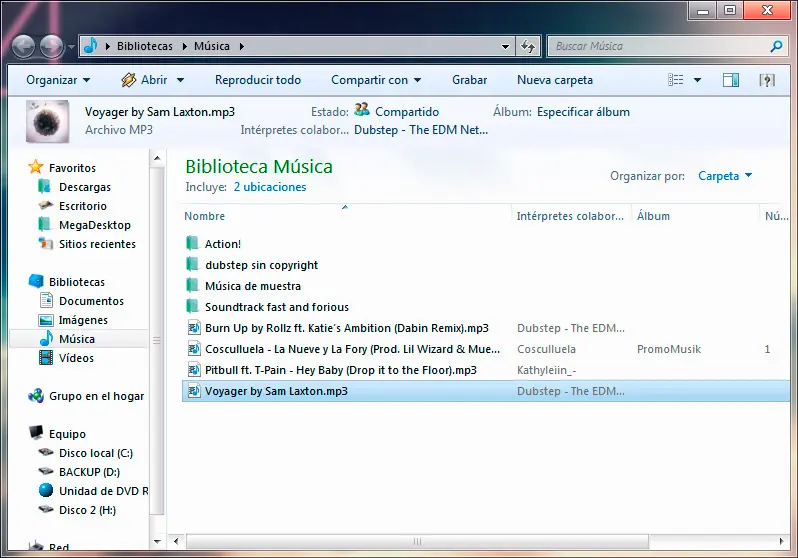Select Burn Up by Rollz mp3 file icon
The height and width of the screenshot is (558, 798).
tap(194, 328)
